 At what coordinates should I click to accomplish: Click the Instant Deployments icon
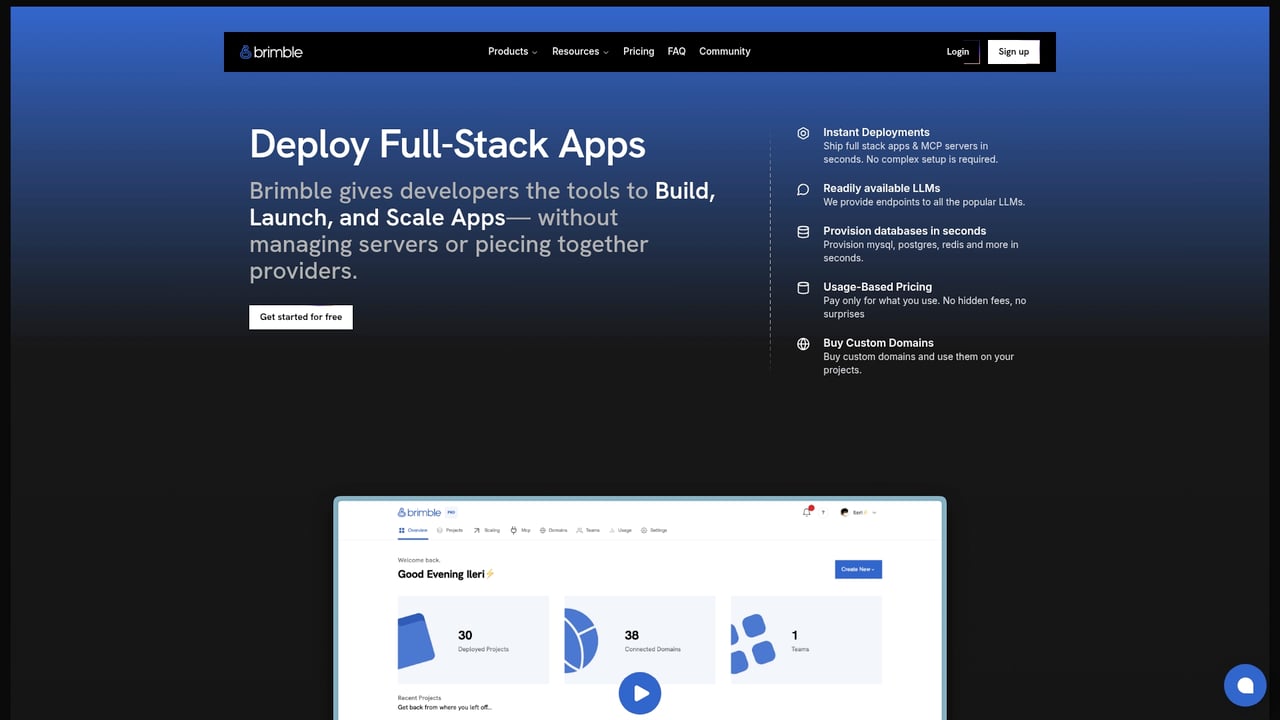click(803, 133)
